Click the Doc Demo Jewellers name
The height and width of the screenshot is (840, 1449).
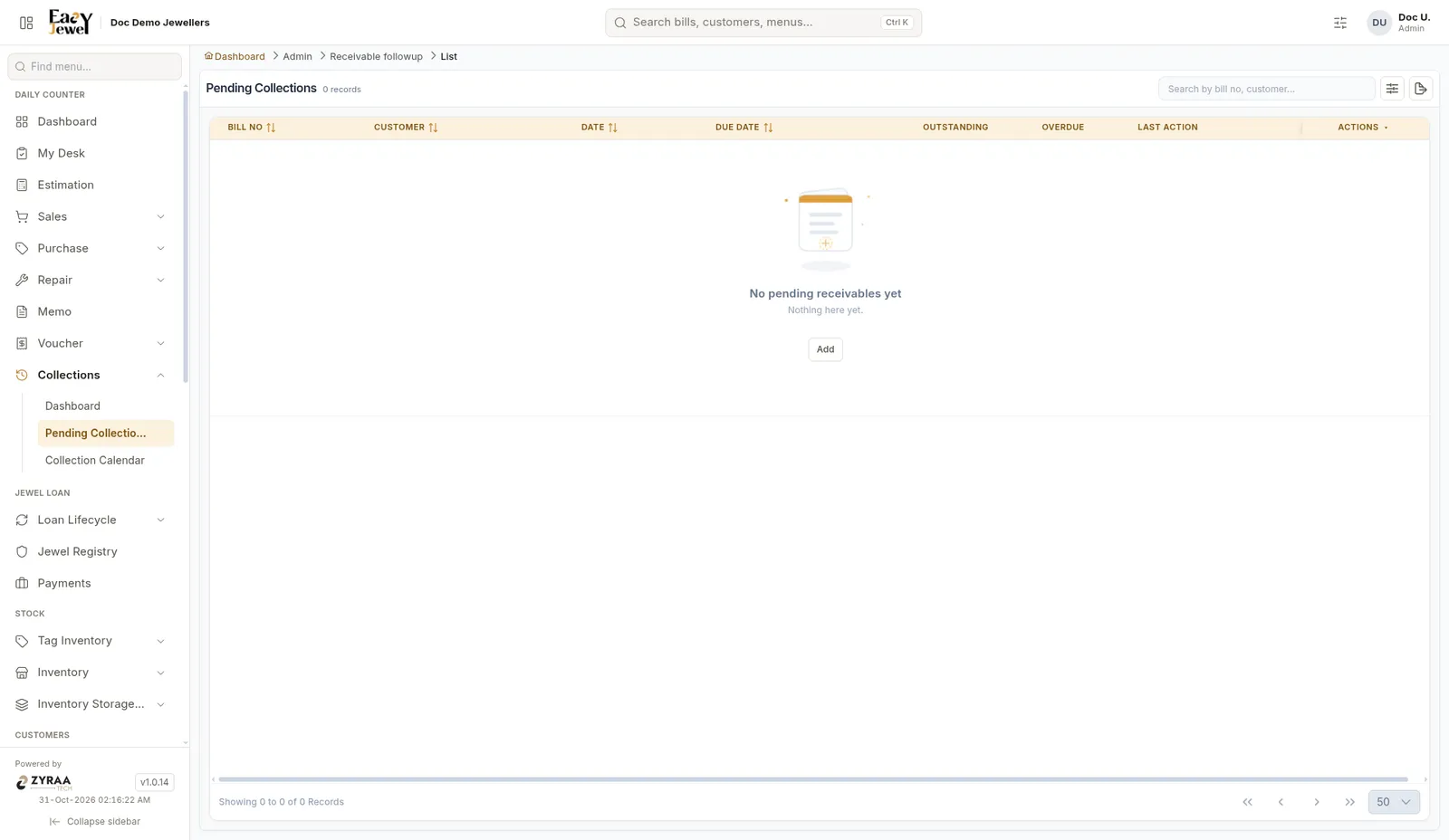click(x=159, y=23)
